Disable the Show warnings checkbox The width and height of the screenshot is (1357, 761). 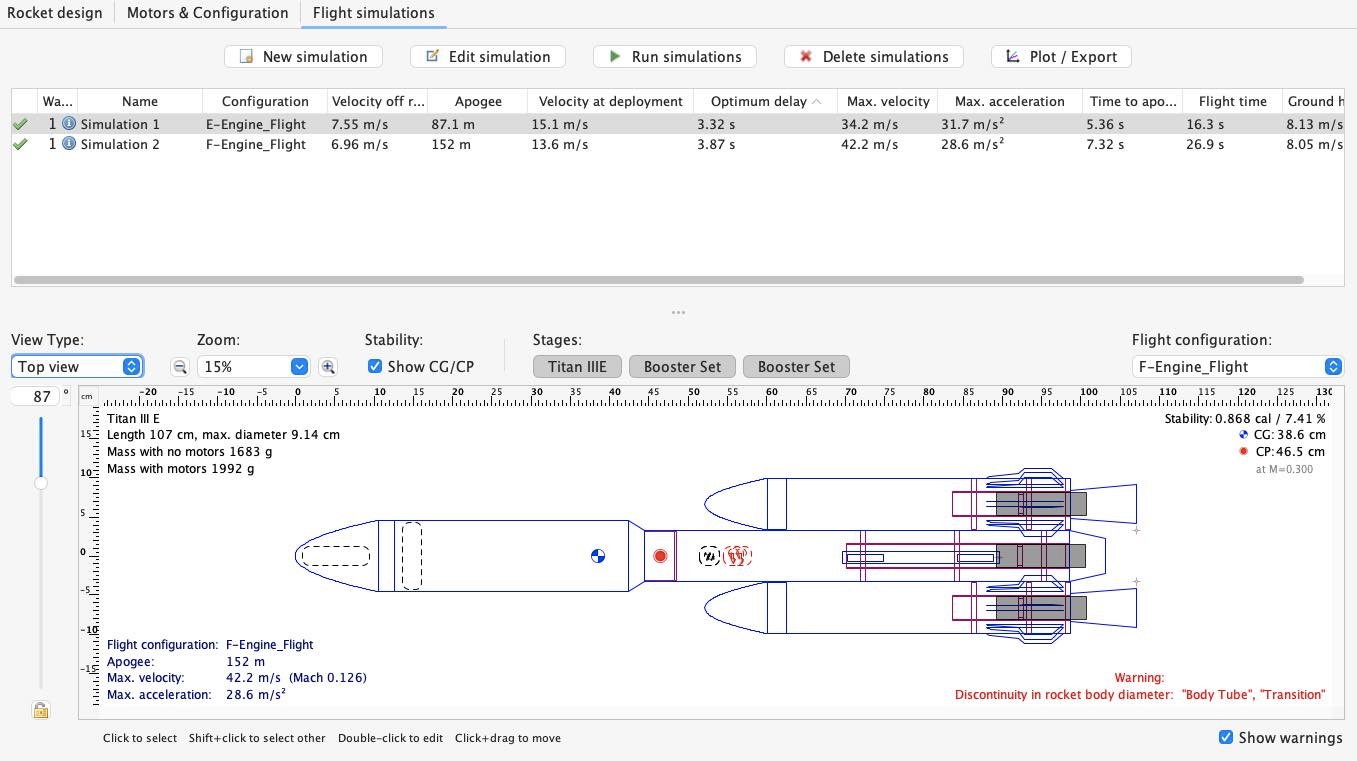[1226, 737]
